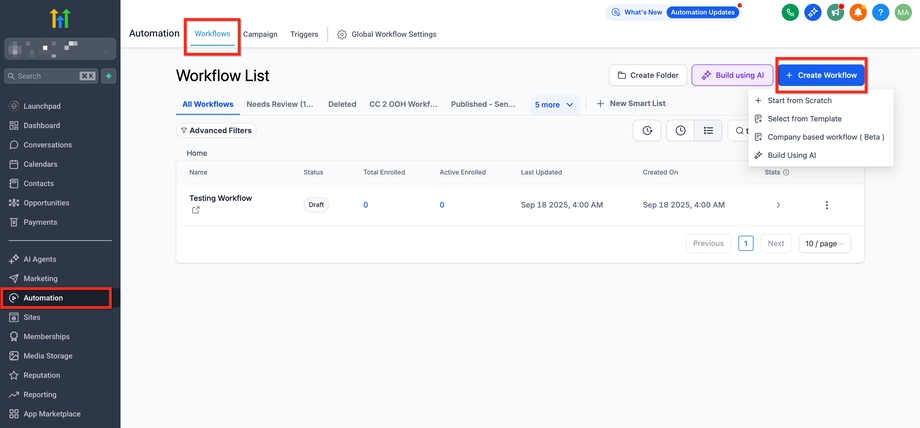Expand the 5 more smart lists dropdown
Screen dimensions: 920x428
pos(554,104)
